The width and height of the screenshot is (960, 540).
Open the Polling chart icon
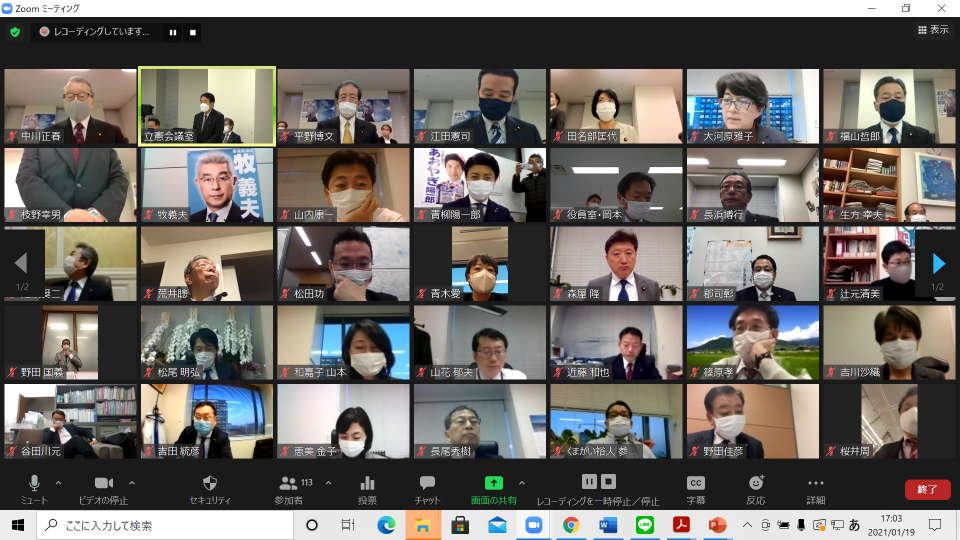(x=367, y=483)
